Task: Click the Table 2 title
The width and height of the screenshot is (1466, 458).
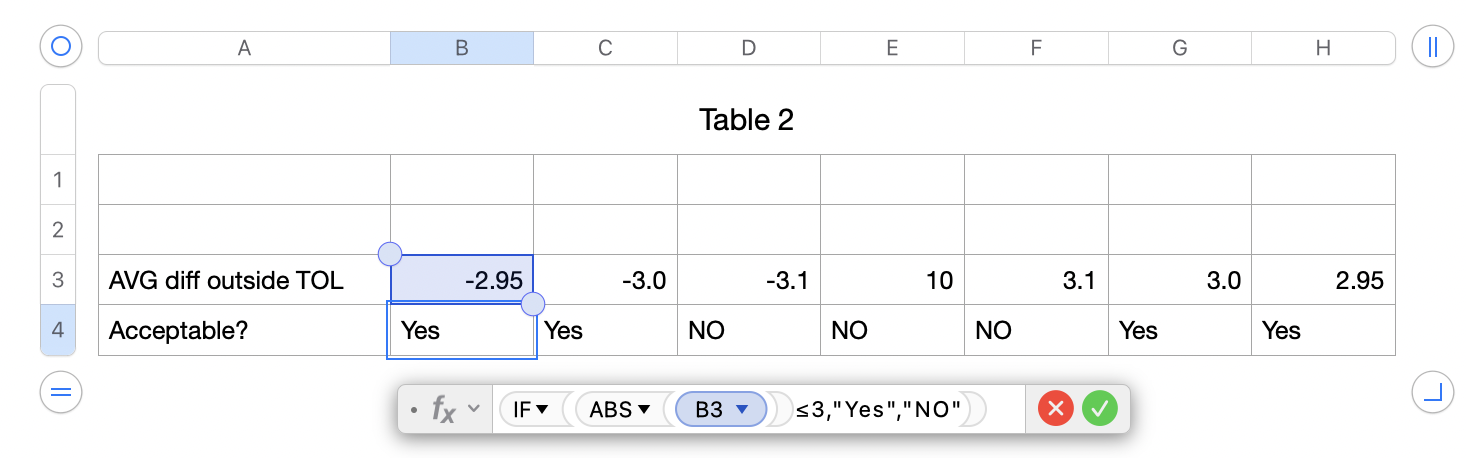Action: point(746,120)
